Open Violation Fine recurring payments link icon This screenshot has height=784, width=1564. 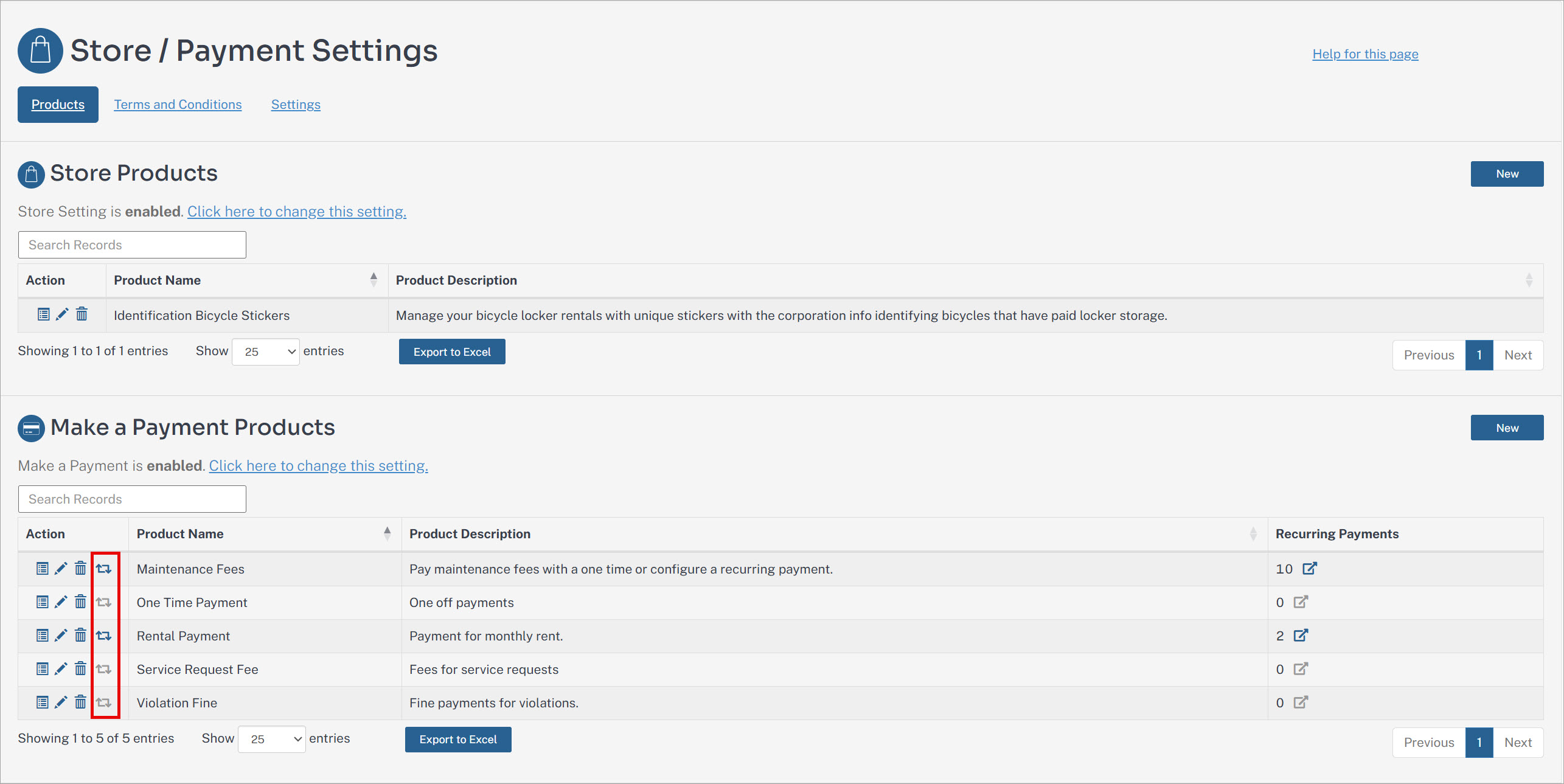1301,702
